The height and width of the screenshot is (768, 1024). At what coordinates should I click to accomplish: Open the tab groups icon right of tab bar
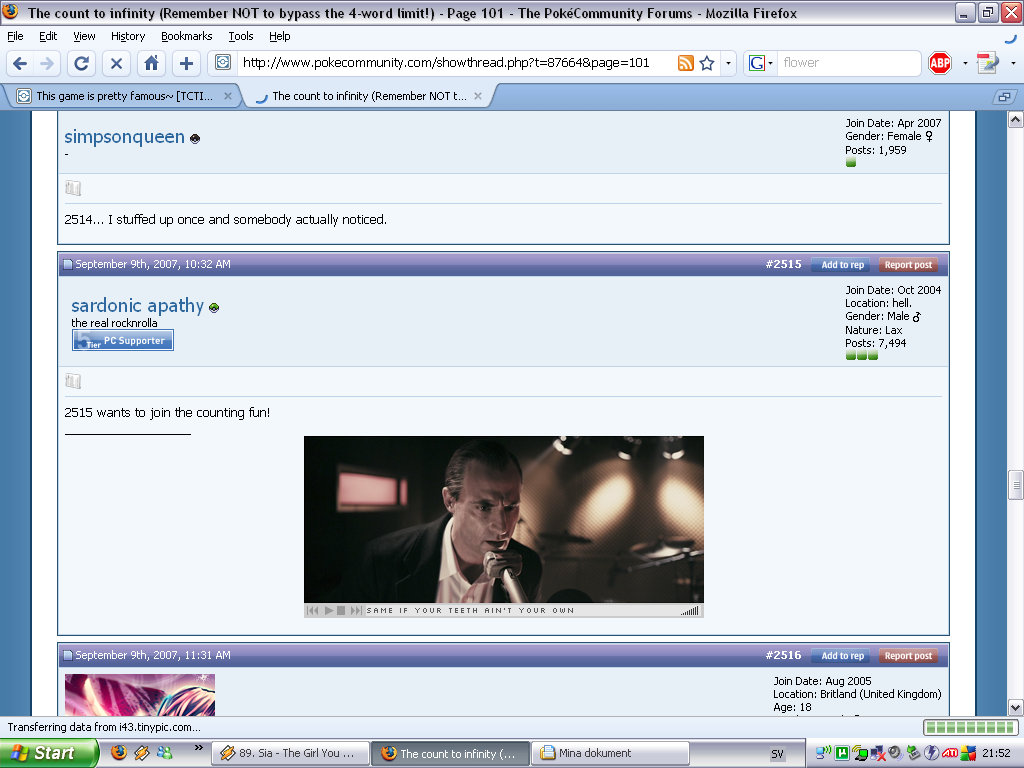(x=1004, y=97)
